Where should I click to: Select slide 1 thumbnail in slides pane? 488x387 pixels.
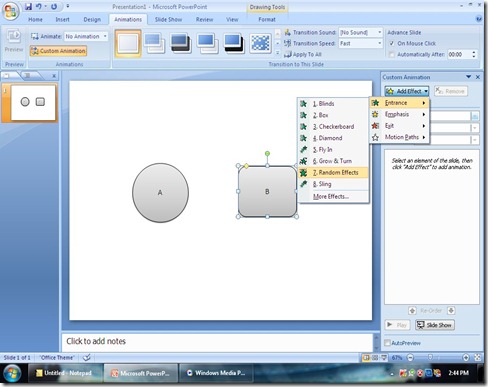(33, 102)
